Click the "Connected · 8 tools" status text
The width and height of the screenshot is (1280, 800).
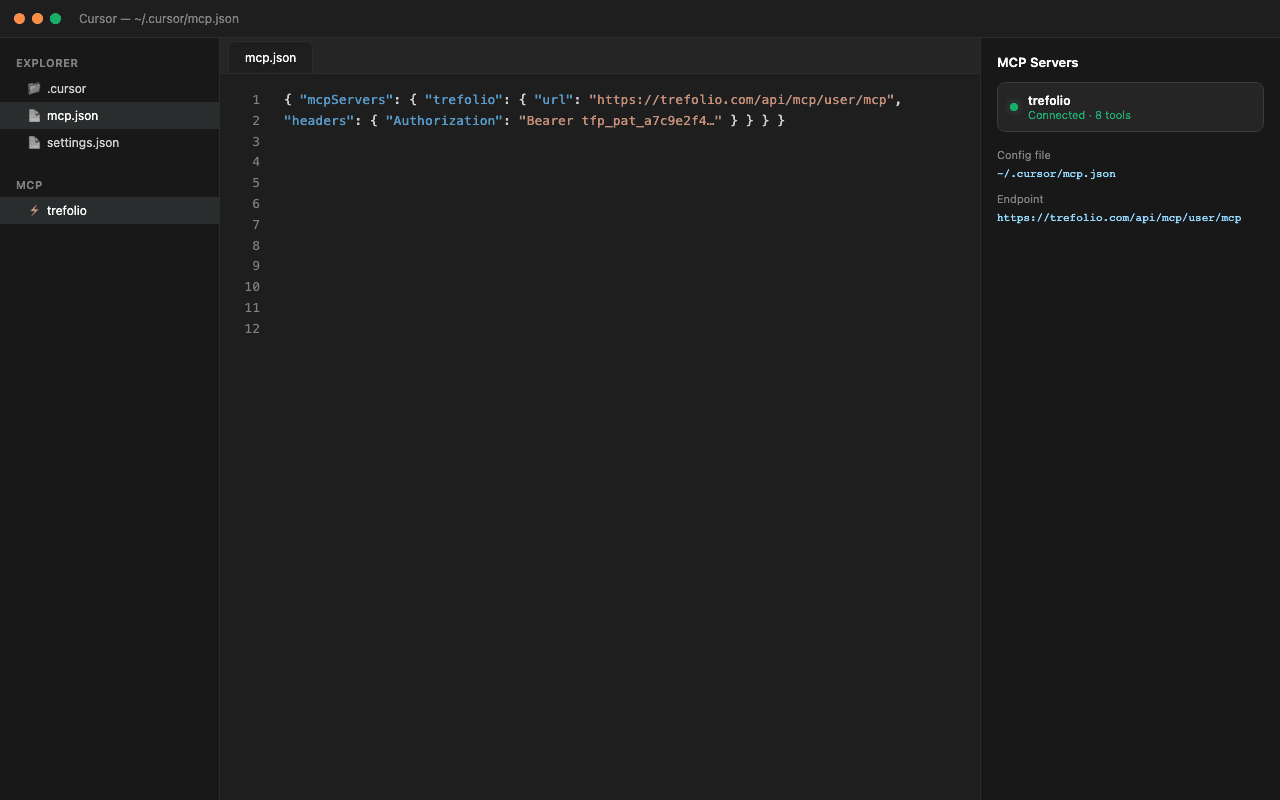point(1079,116)
